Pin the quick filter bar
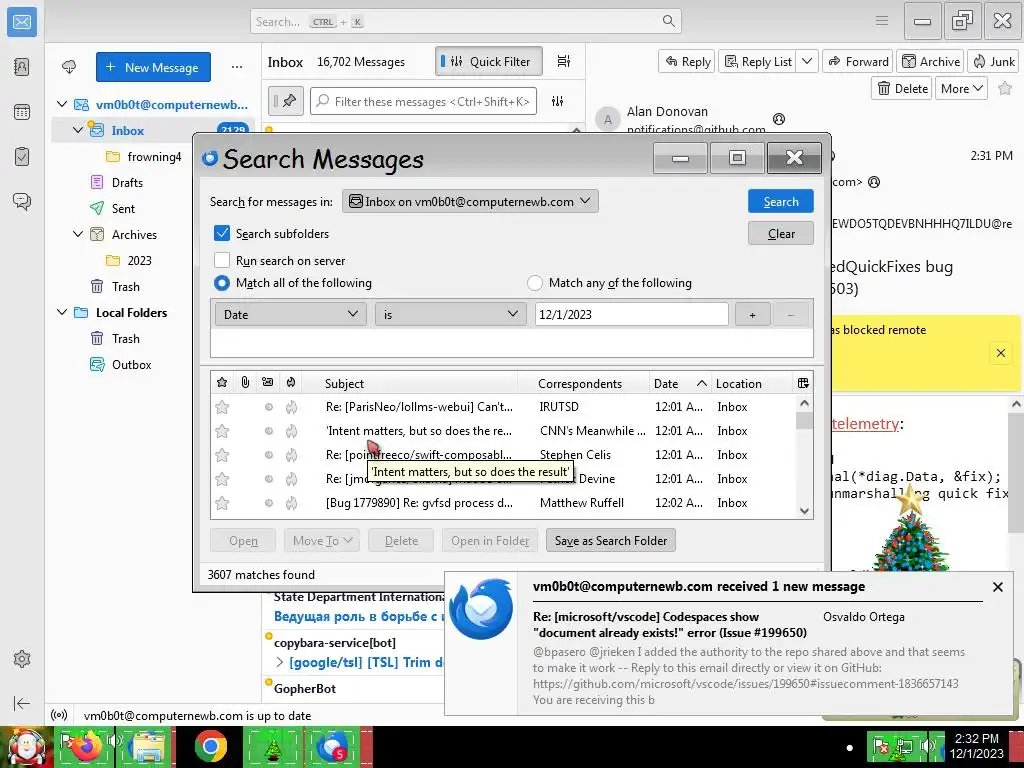Image resolution: width=1024 pixels, height=768 pixels. tap(285, 101)
